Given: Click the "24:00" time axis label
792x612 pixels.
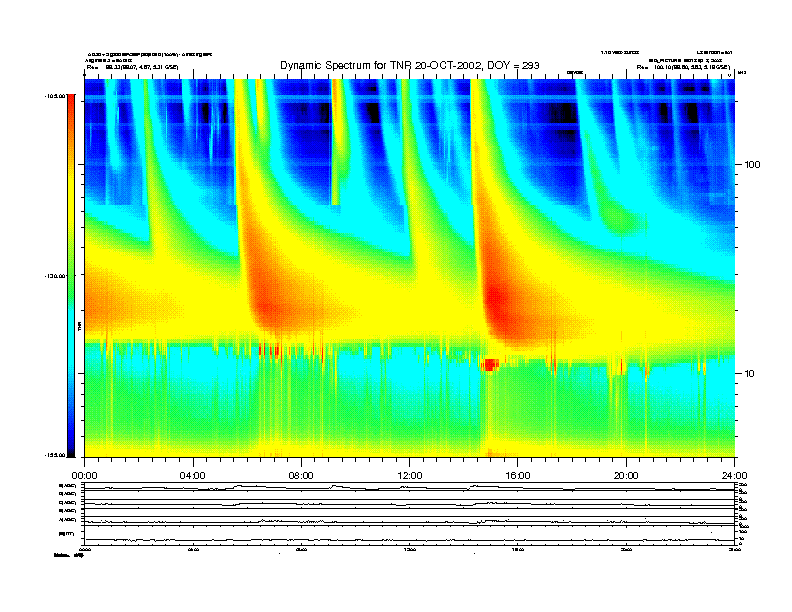Looking at the screenshot, I should [735, 476].
